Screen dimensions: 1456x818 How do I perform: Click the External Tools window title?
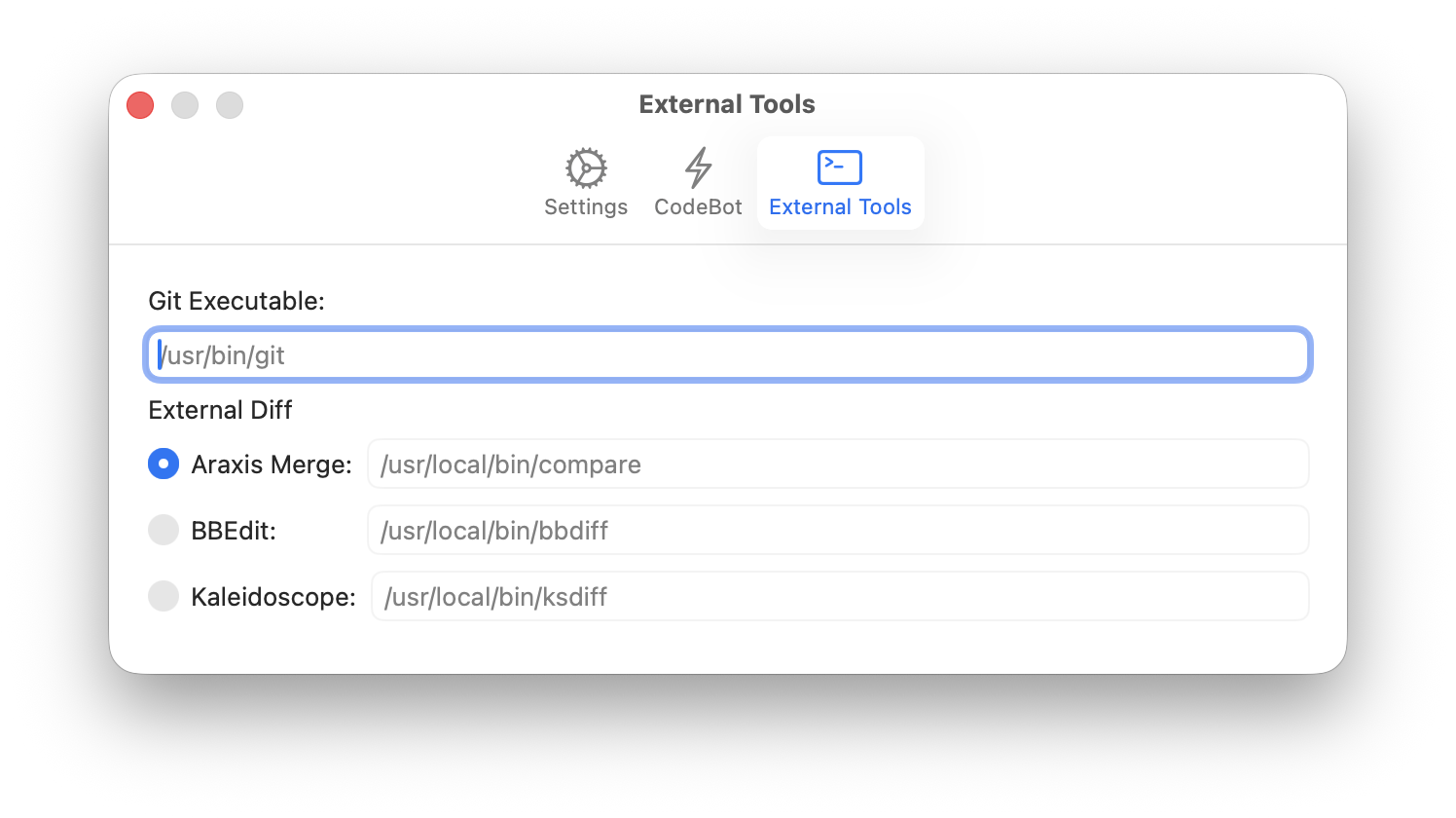(x=727, y=104)
